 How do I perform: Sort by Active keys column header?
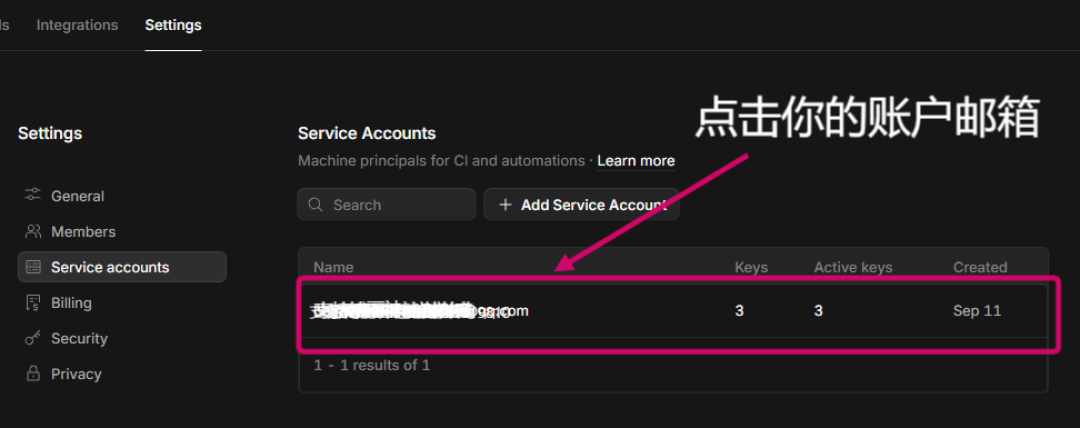tap(853, 267)
